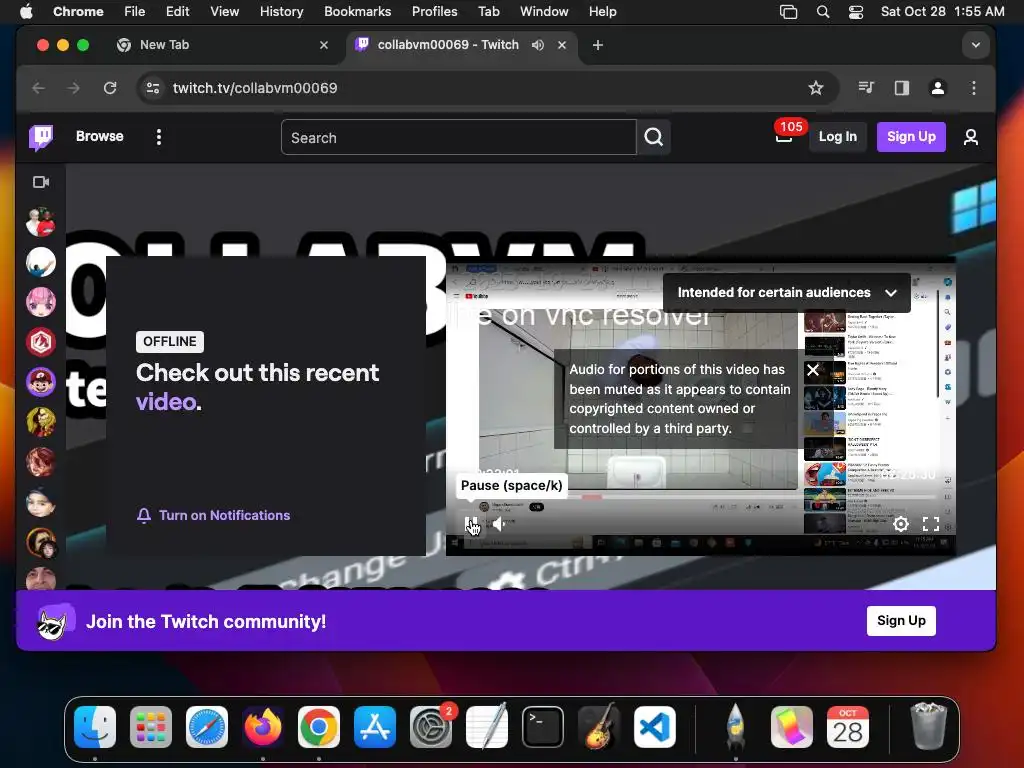Open Visual Studio Code from the Dock
The width and height of the screenshot is (1024, 768).
coord(654,727)
